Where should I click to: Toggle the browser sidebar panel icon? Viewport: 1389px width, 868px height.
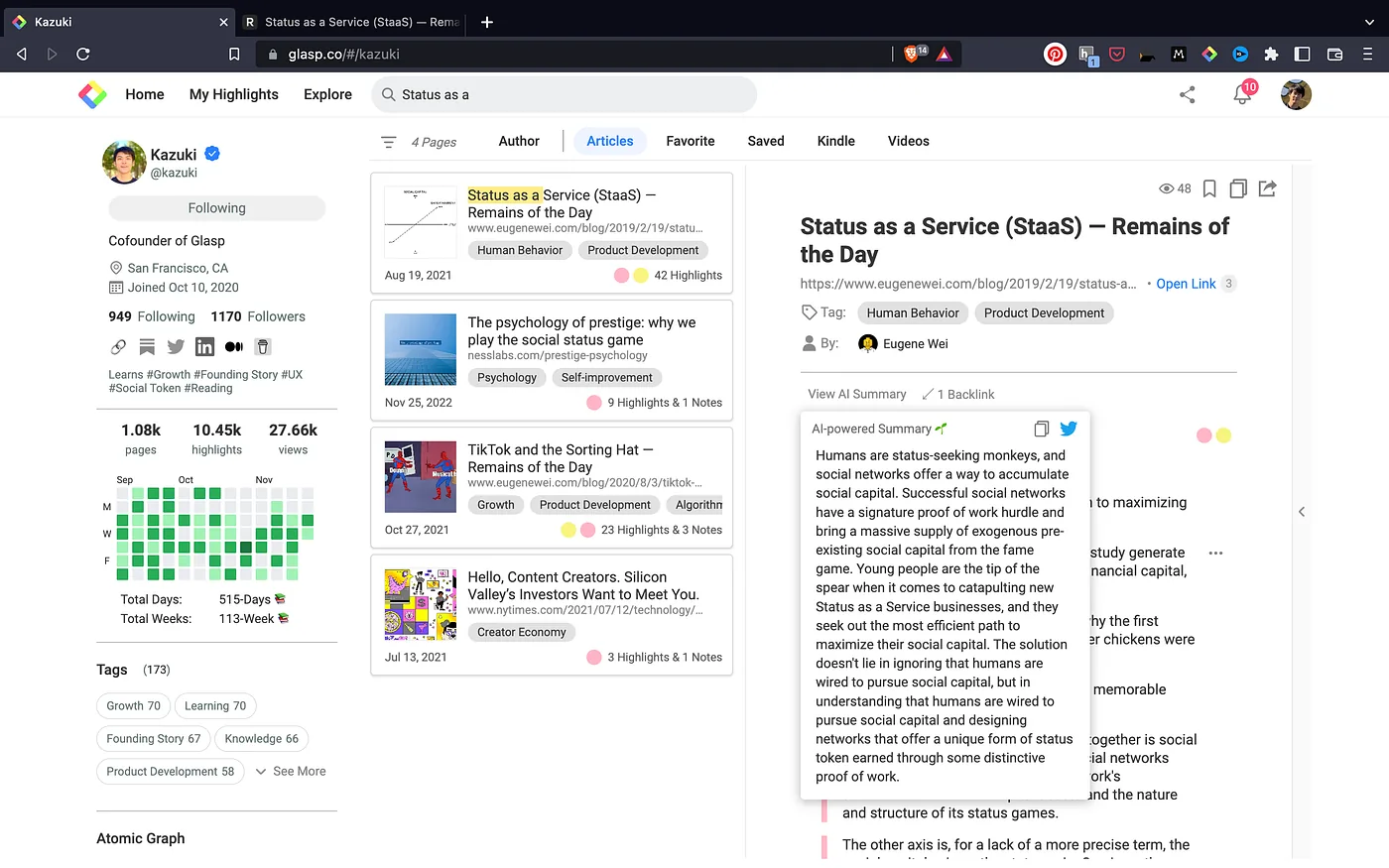1303,55
